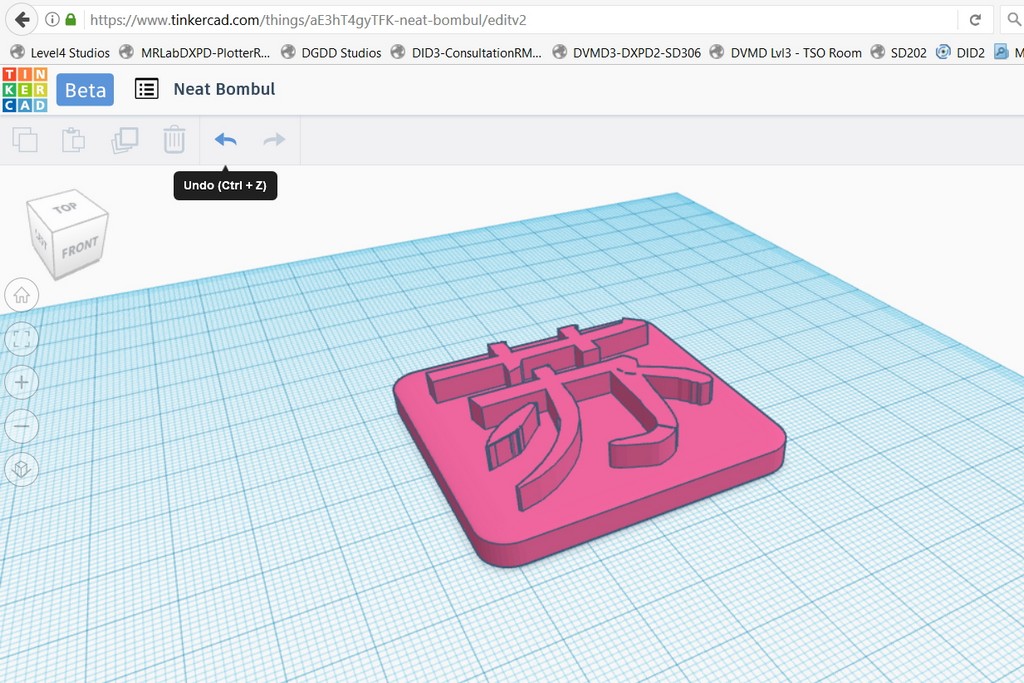
Task: Click the Redo arrow
Action: click(x=274, y=140)
